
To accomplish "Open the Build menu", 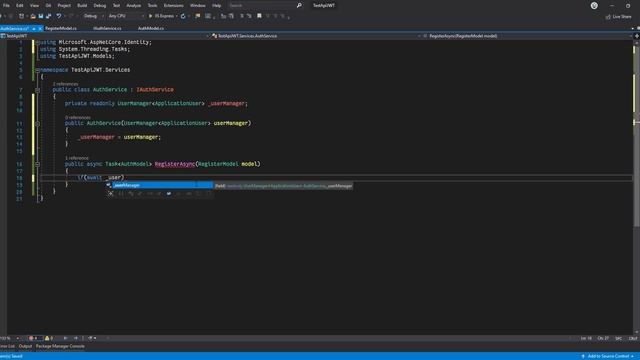I will pyautogui.click(x=82, y=6).
